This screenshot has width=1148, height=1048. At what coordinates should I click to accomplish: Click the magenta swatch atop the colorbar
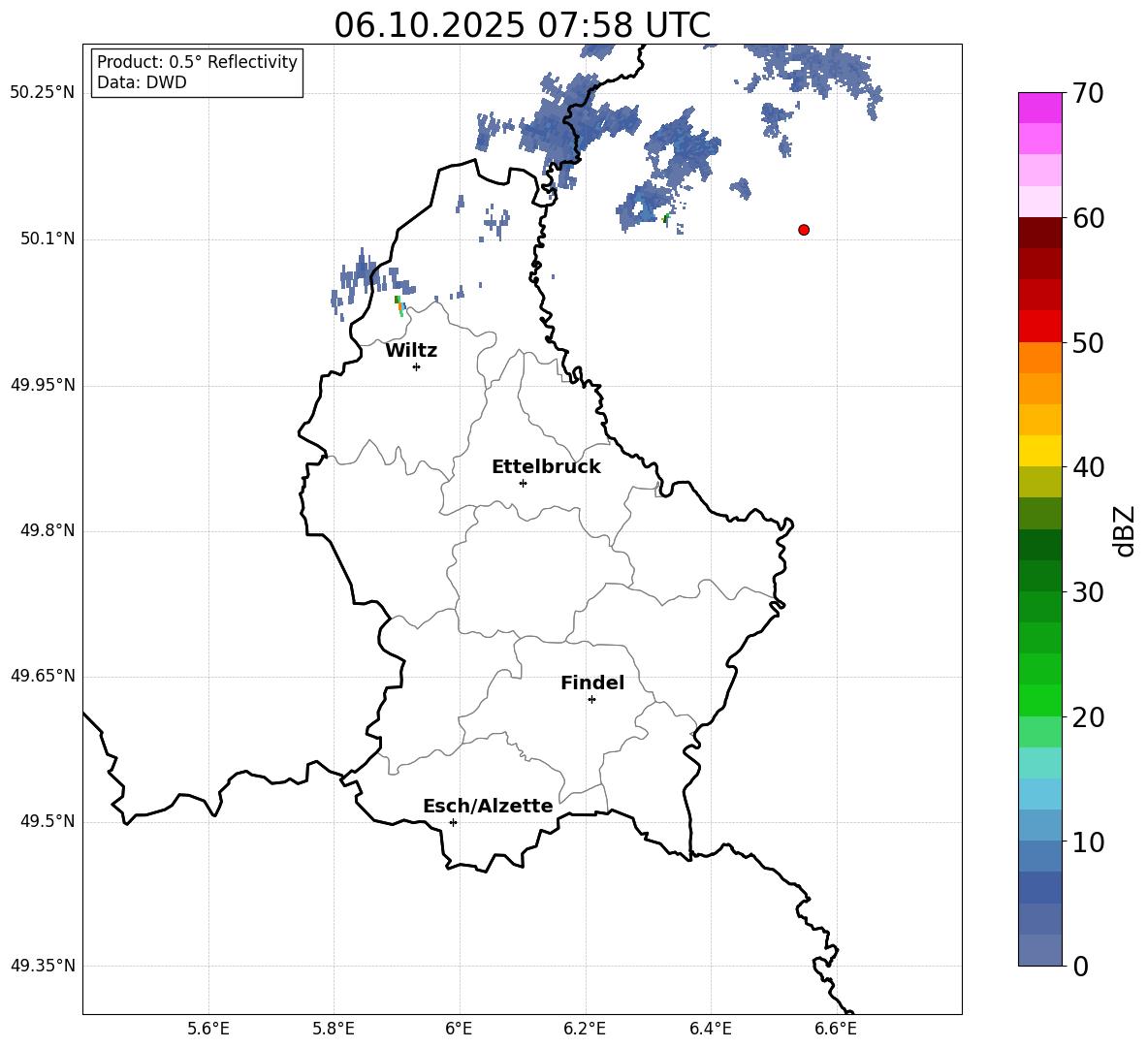tap(1039, 108)
